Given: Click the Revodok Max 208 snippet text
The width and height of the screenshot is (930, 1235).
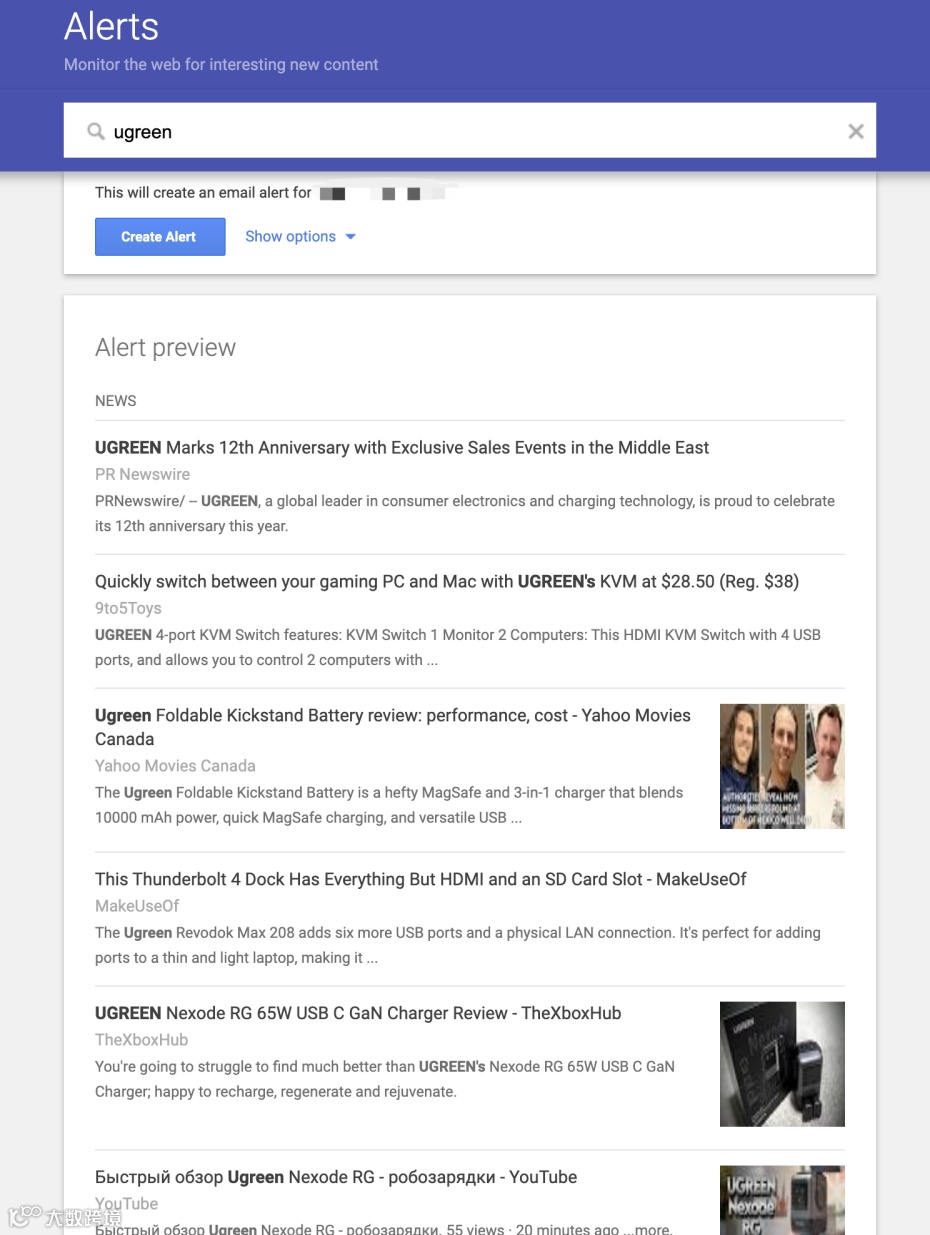Looking at the screenshot, I should [x=458, y=945].
